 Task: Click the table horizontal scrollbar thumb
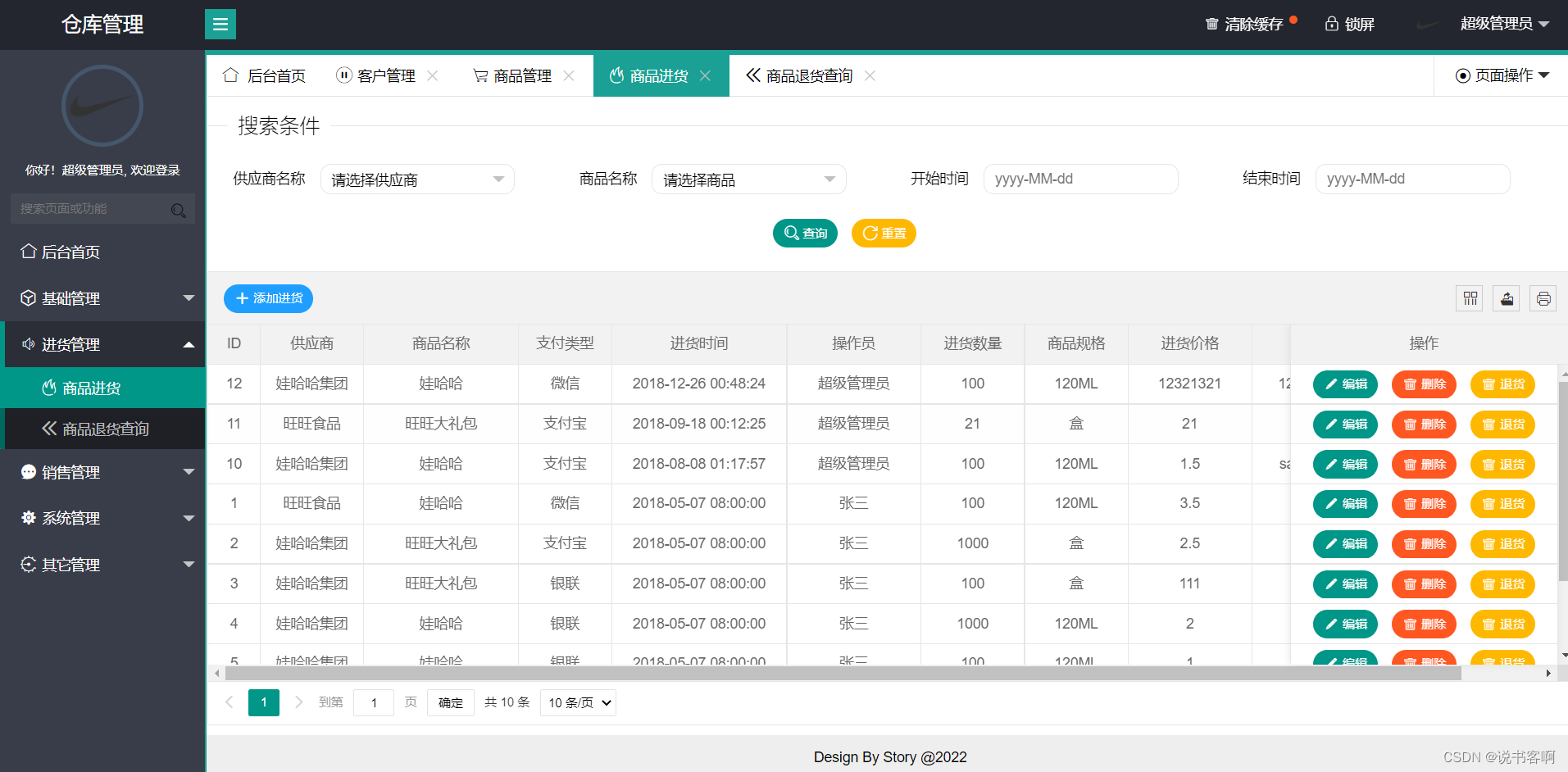coord(843,674)
